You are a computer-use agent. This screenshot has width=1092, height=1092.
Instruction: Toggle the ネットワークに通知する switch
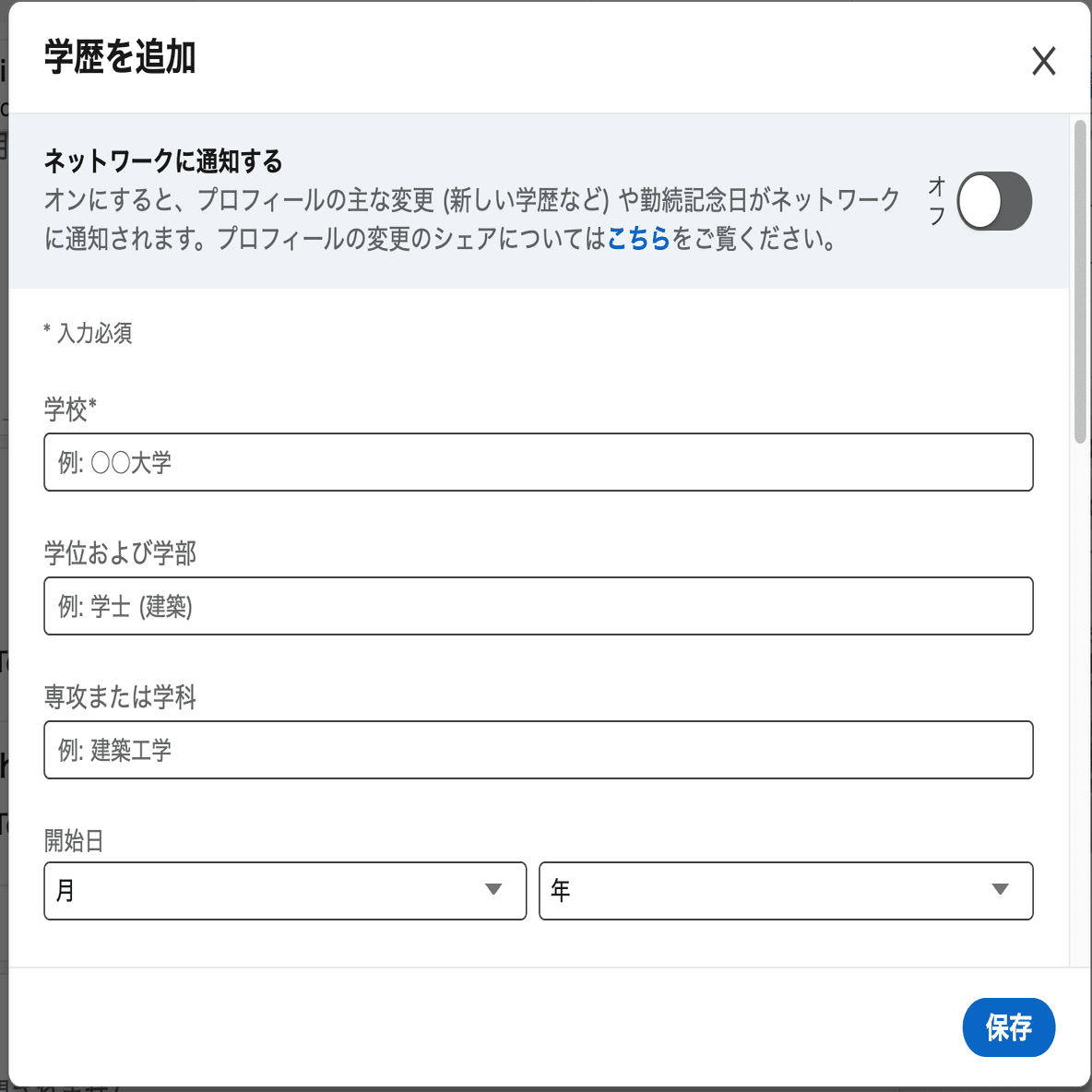click(994, 201)
